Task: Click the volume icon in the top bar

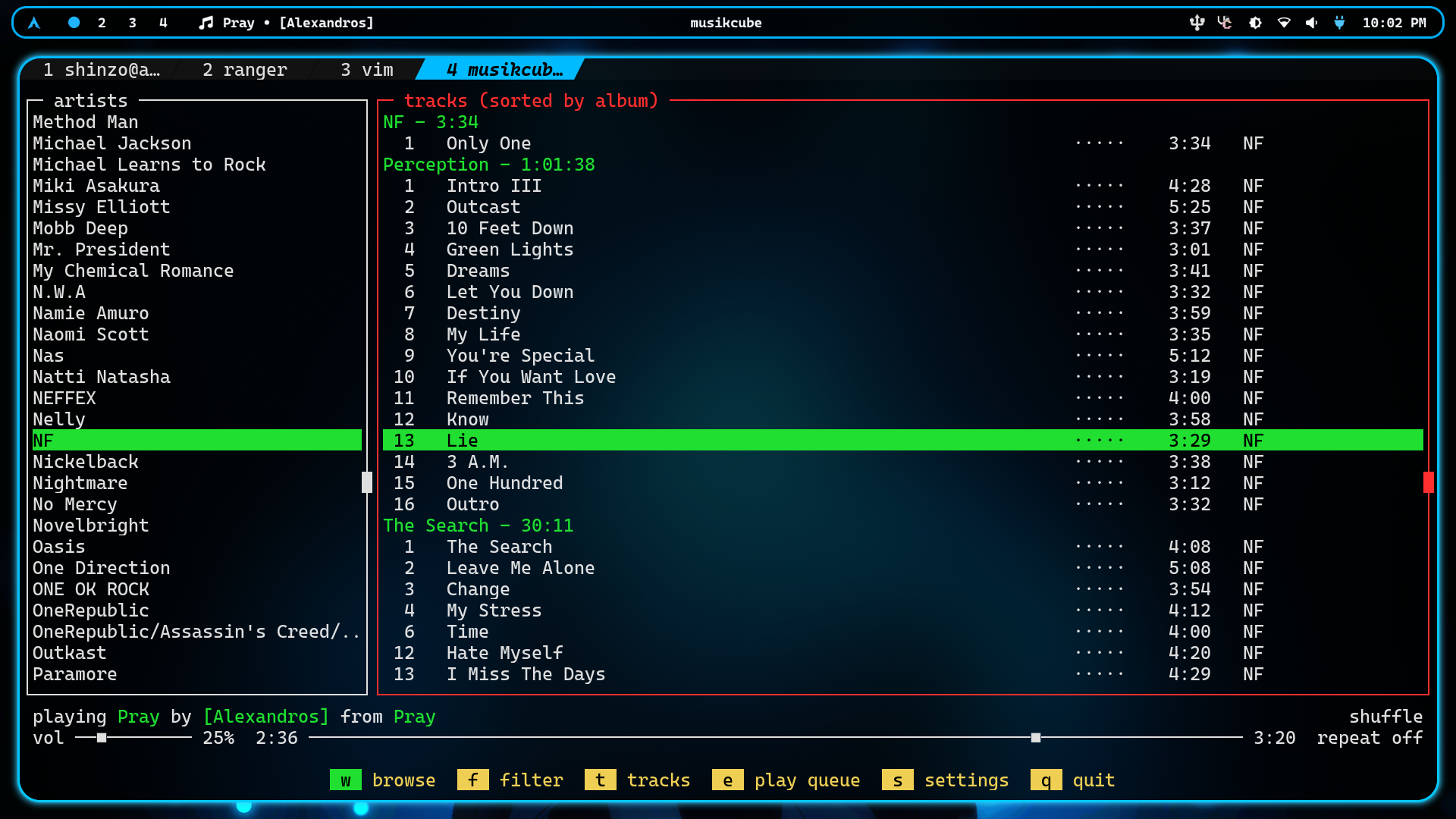Action: coord(1313,23)
